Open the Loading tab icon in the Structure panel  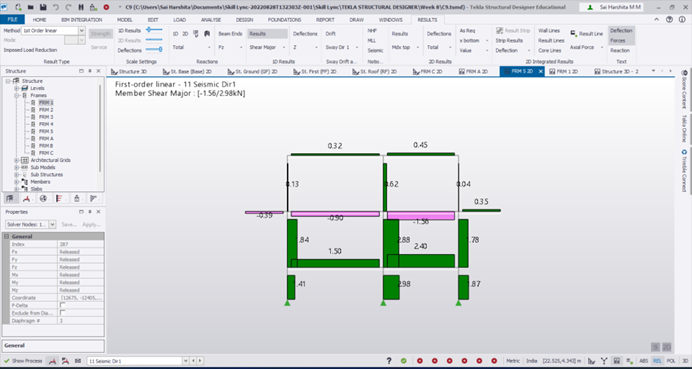(26, 199)
